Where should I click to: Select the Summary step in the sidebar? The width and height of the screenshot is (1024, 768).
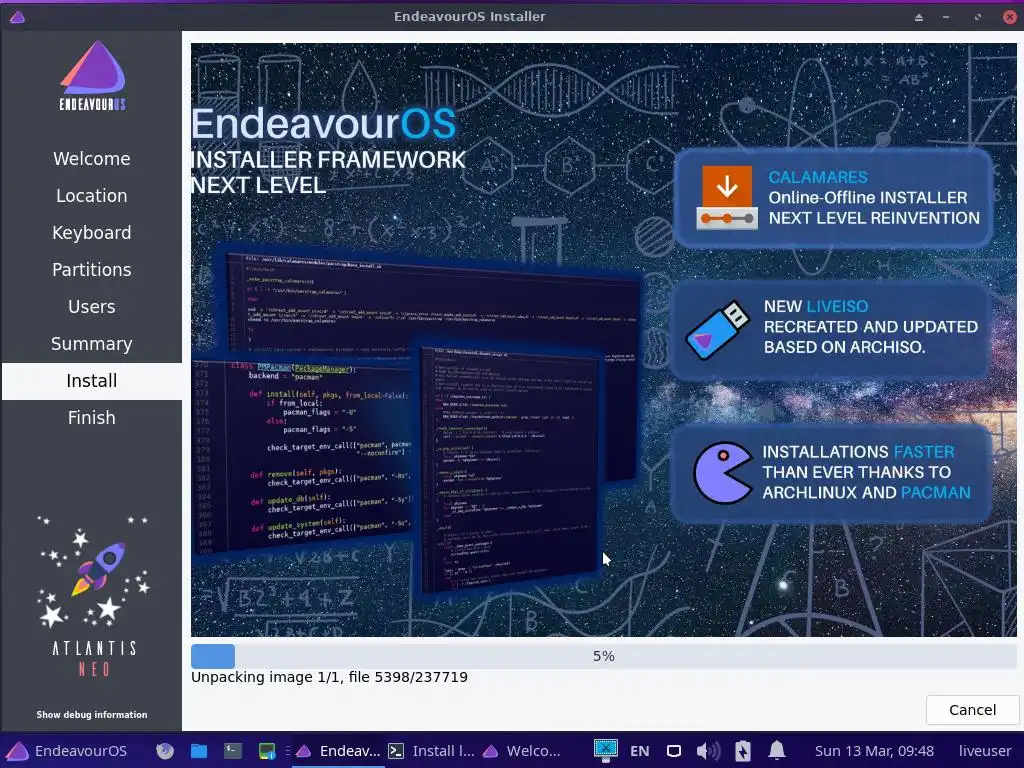(91, 344)
